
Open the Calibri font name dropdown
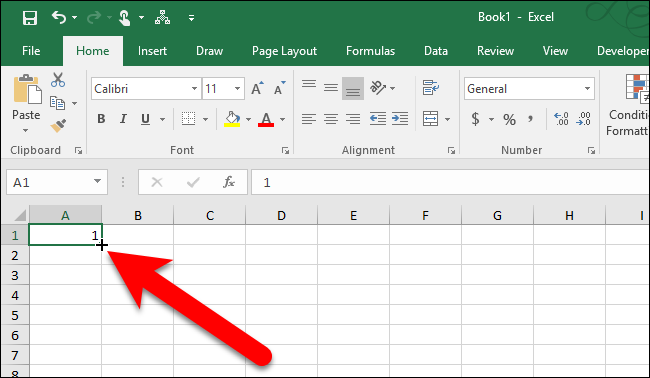tap(194, 89)
